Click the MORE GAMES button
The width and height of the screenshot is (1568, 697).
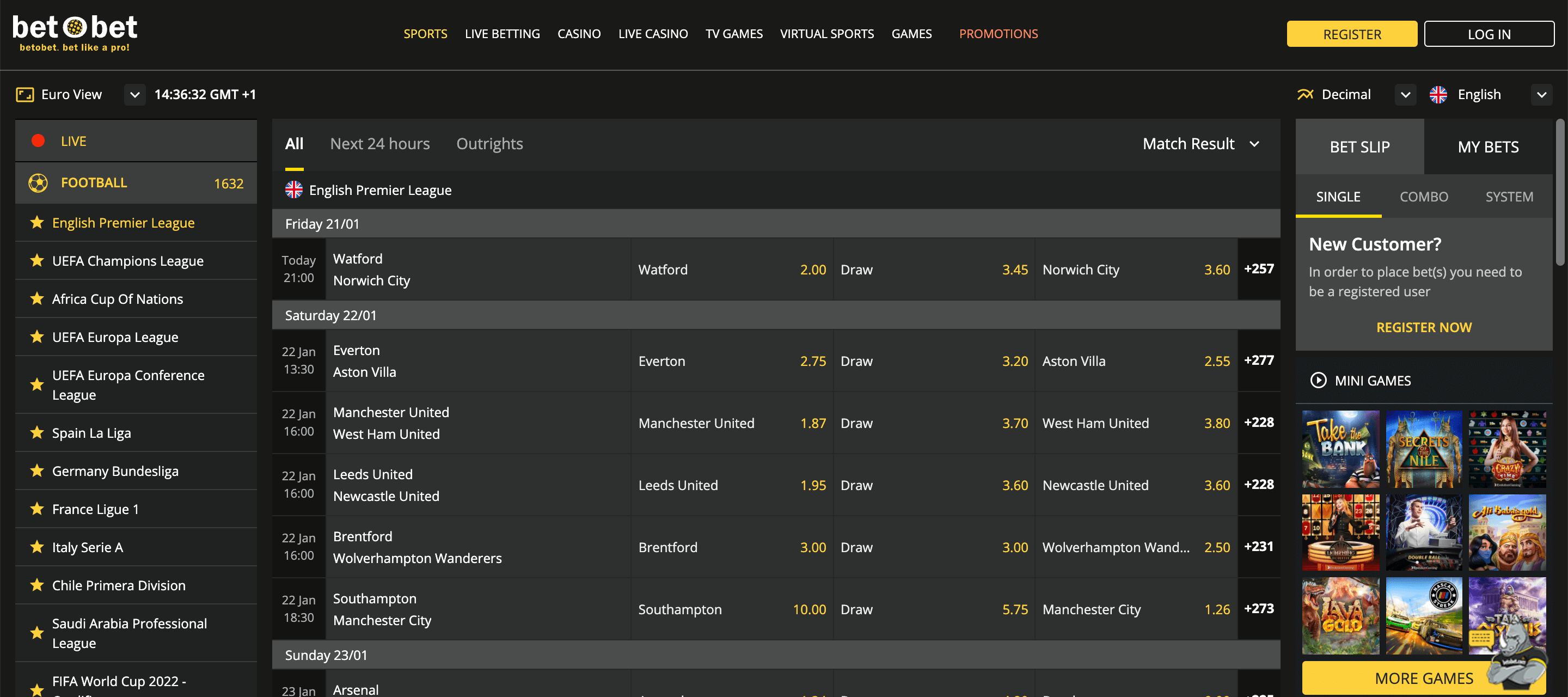click(x=1424, y=677)
